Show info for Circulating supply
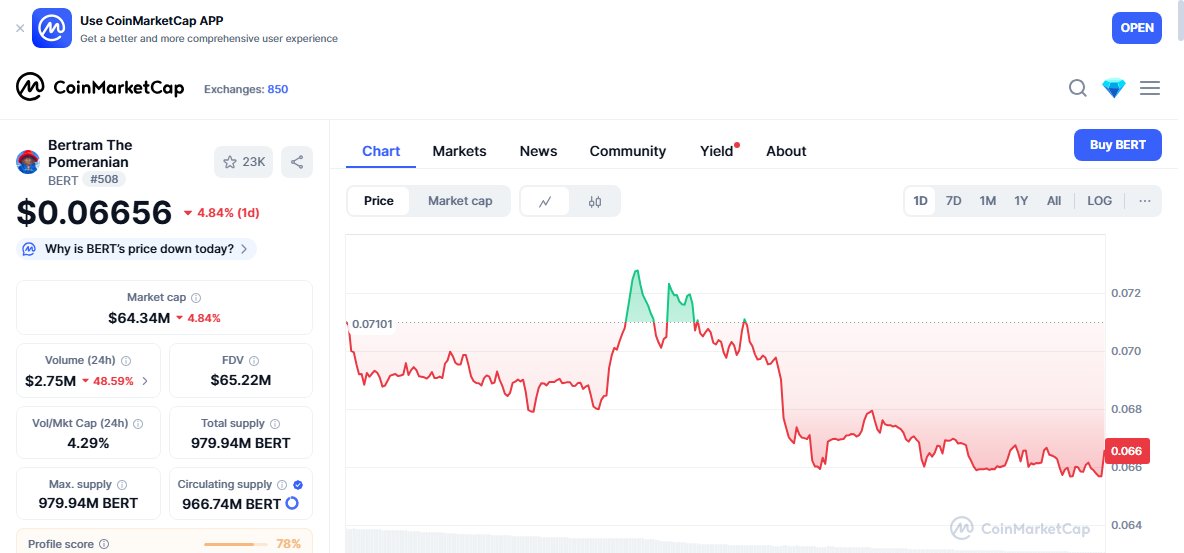Viewport: 1184px width, 553px height. click(282, 485)
